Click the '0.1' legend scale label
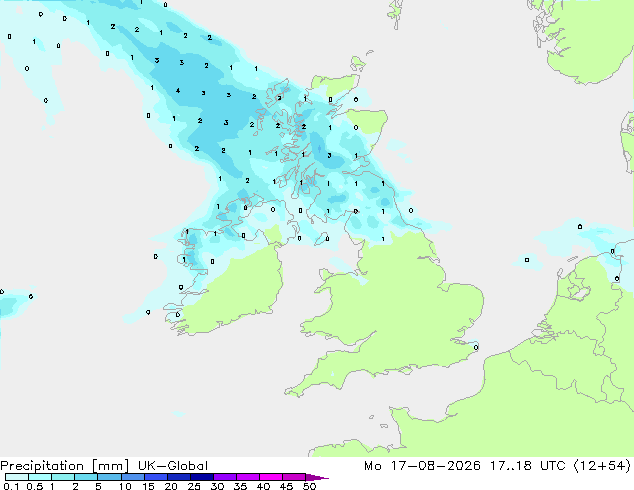Screen dimensions: 634x490 pos(11,486)
